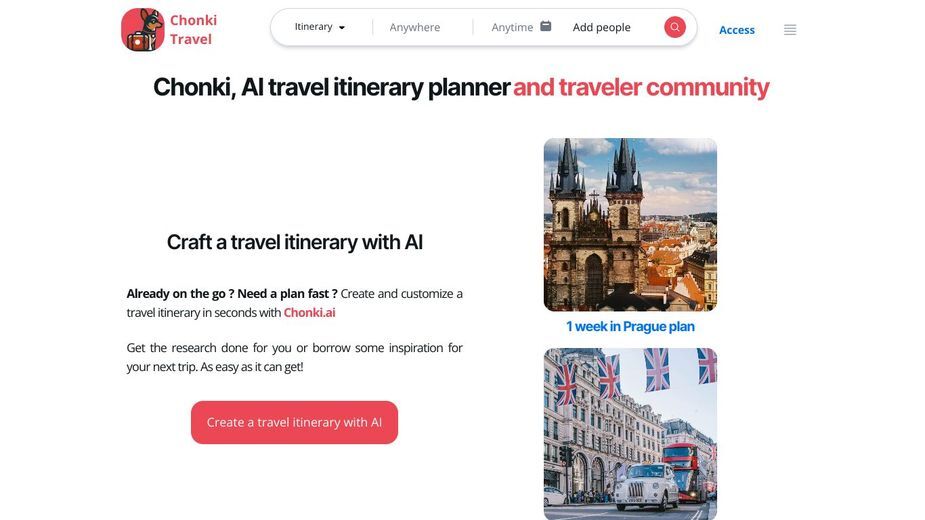Expand the Itinerary dropdown
This screenshot has height=520, width=925.
pyautogui.click(x=319, y=27)
